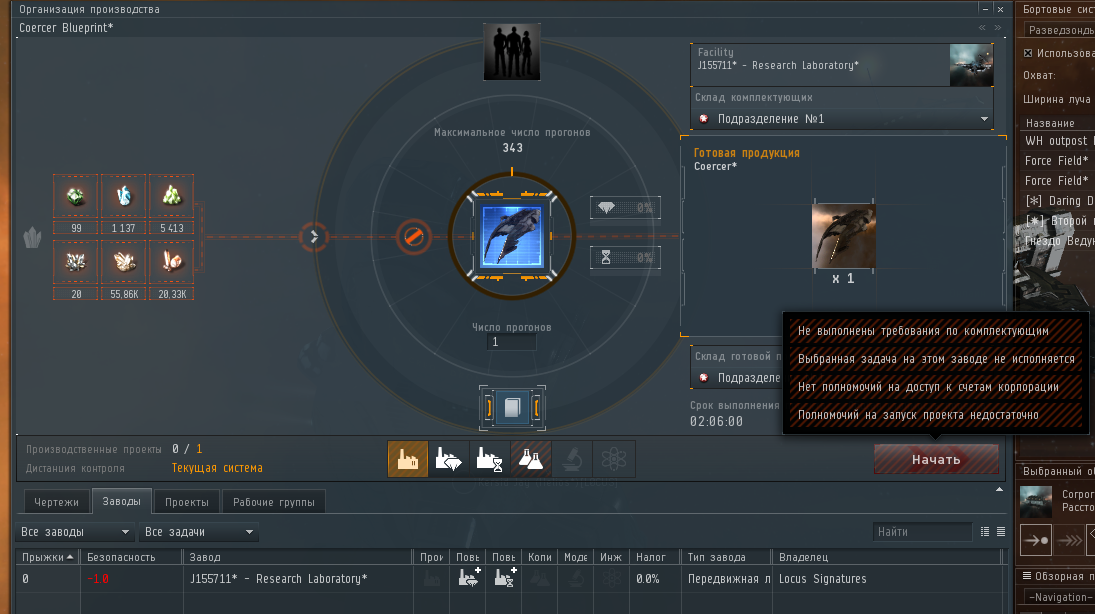
Task: Sort by Безопасность column header
Action: coord(131,557)
